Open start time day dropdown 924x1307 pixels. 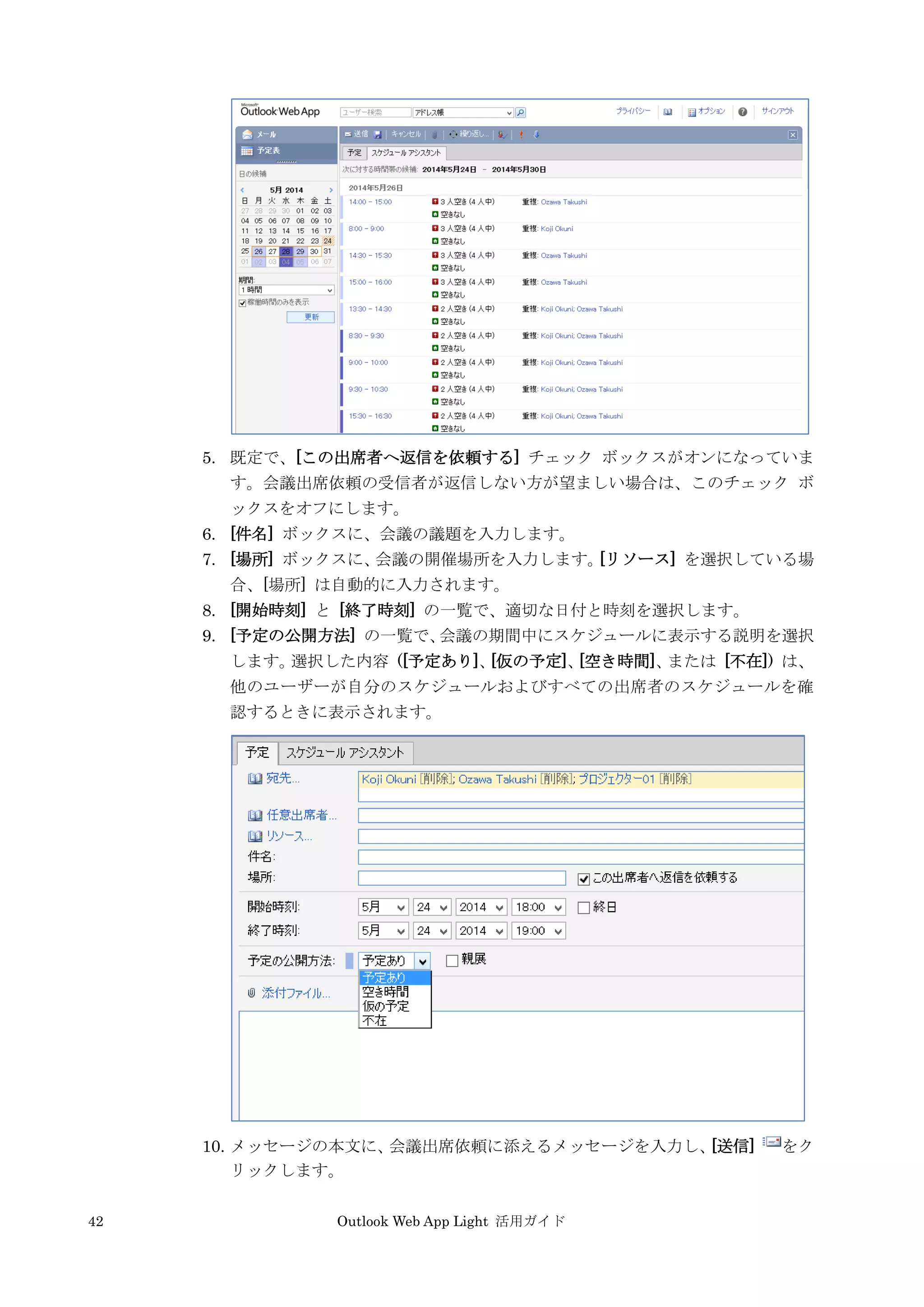point(432,908)
